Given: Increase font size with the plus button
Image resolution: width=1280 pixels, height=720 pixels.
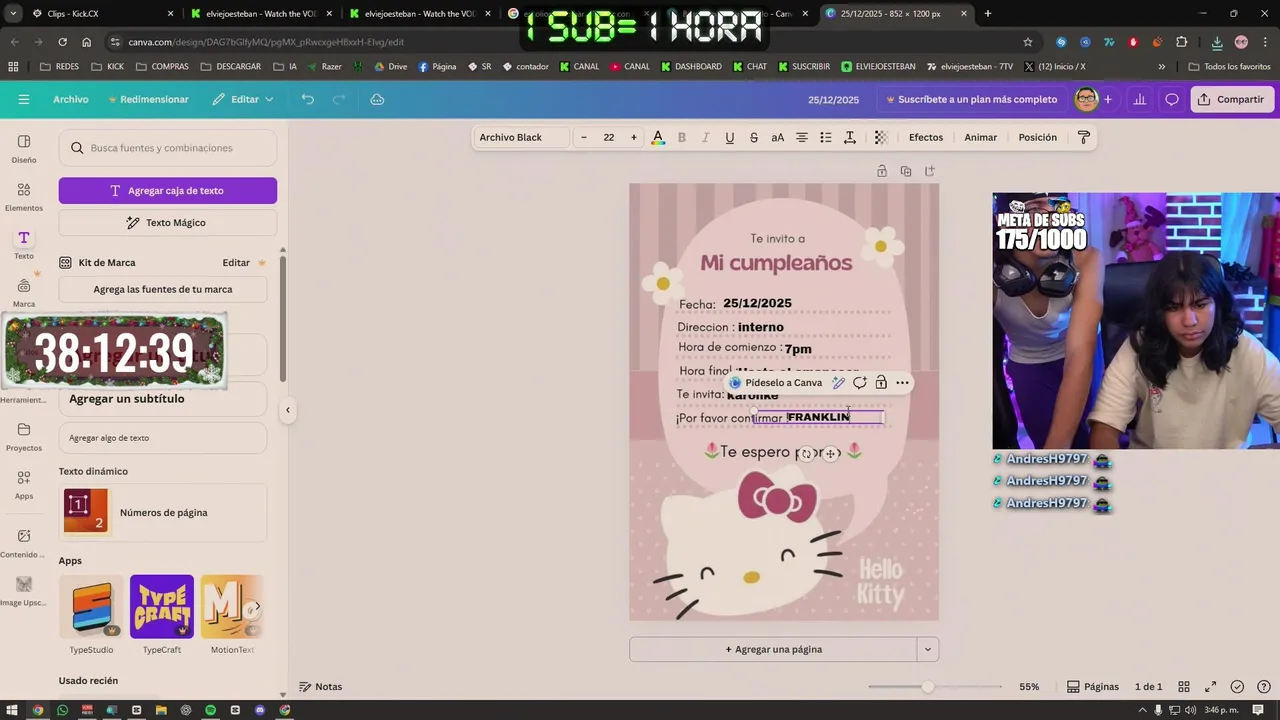Looking at the screenshot, I should tap(633, 137).
